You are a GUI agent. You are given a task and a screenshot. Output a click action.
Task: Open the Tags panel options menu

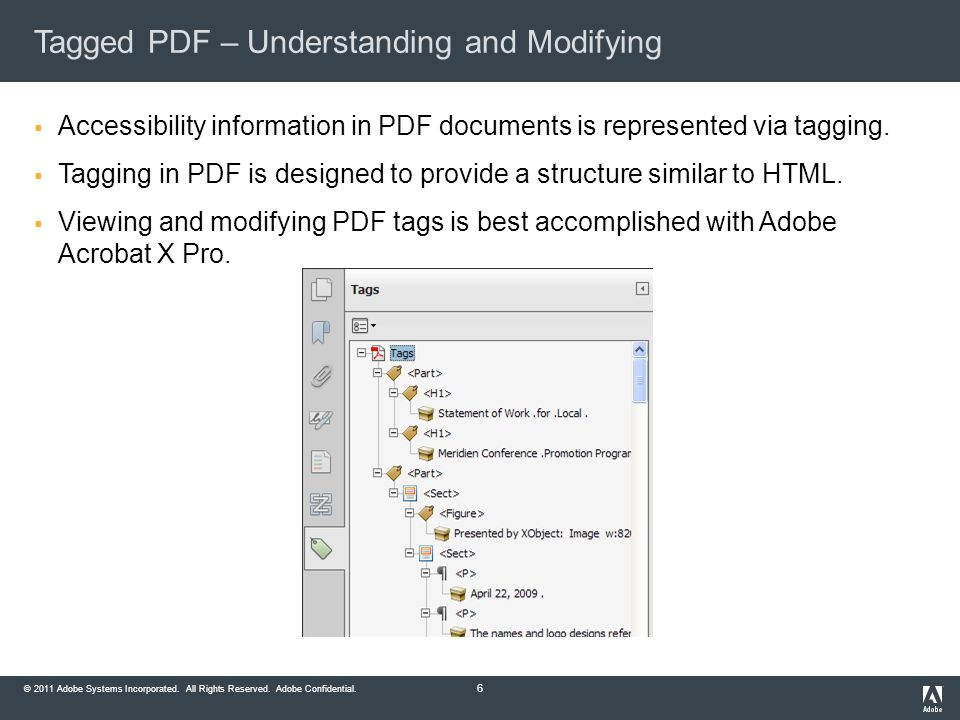(364, 326)
